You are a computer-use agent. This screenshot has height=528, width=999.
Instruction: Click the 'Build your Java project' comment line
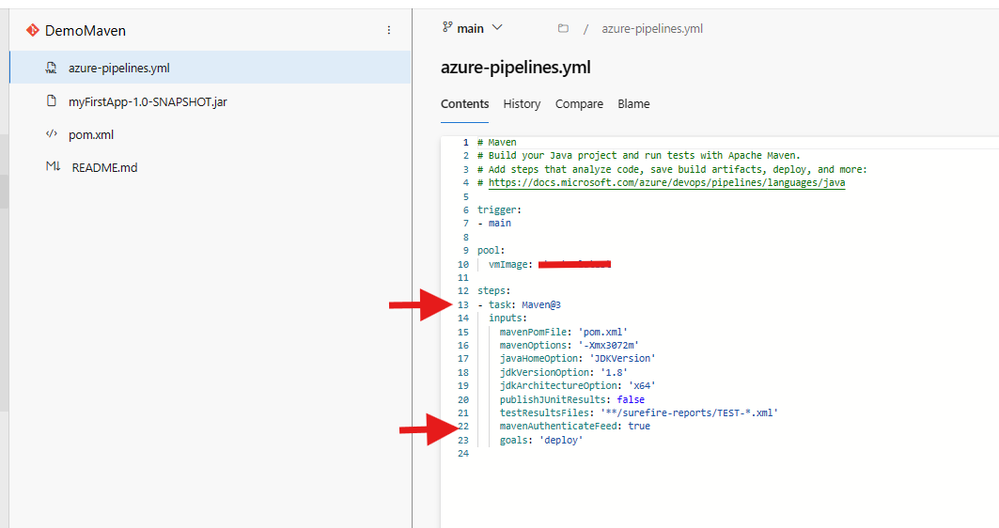(639, 155)
